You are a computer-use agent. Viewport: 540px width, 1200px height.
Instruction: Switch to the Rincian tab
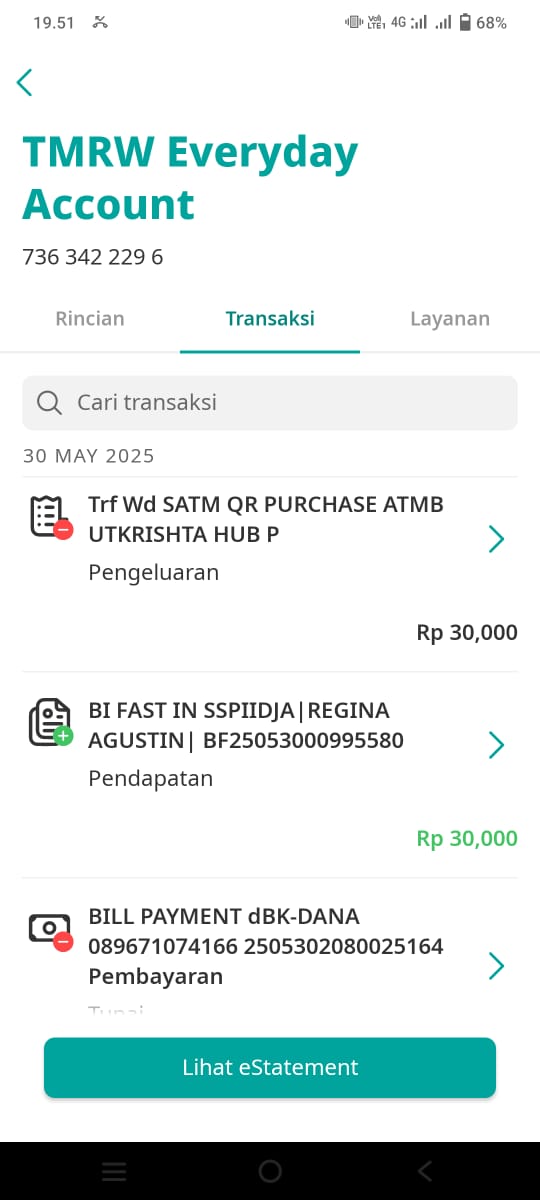[90, 318]
